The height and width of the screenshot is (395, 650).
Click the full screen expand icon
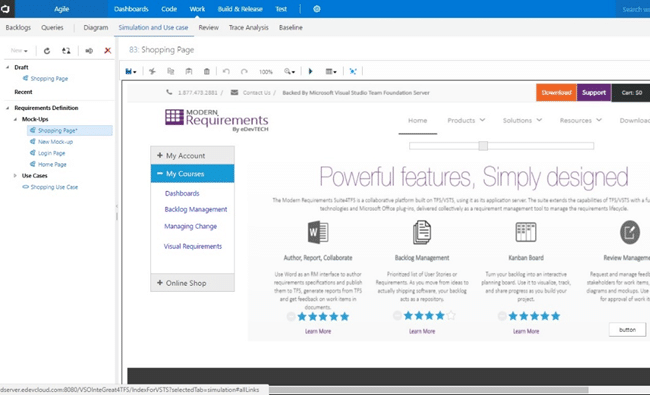pos(353,71)
